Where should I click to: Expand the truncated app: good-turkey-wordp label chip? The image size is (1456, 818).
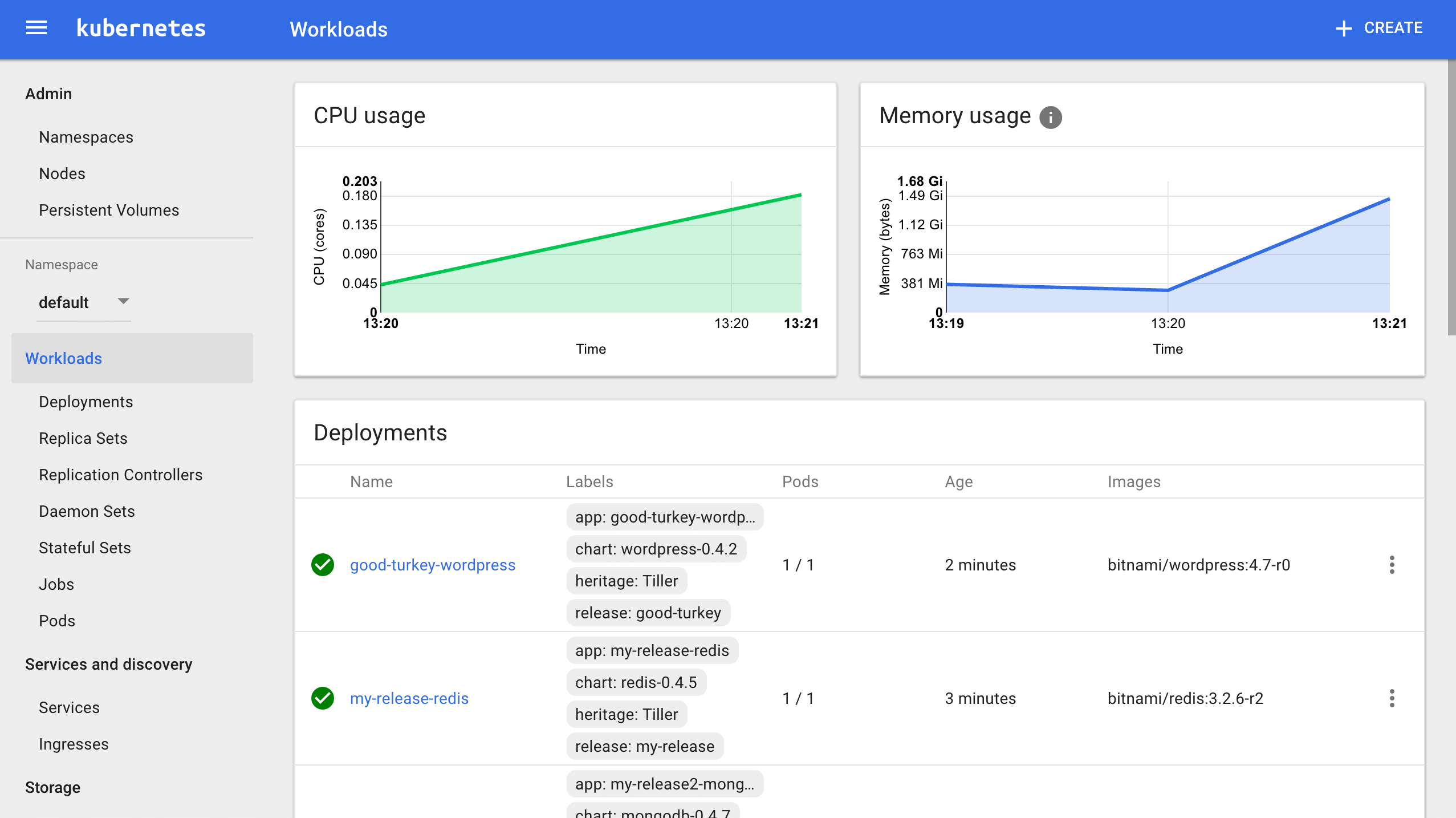[x=664, y=517]
